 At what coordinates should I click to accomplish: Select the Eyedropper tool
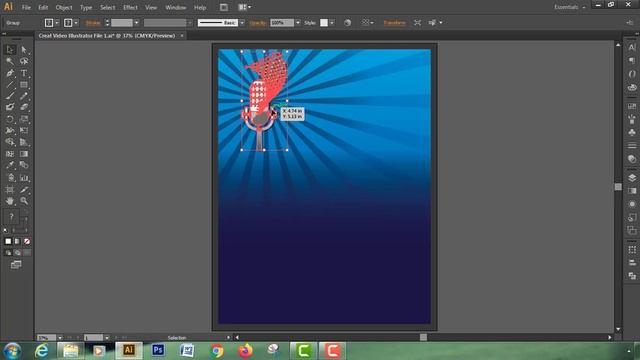(x=10, y=165)
